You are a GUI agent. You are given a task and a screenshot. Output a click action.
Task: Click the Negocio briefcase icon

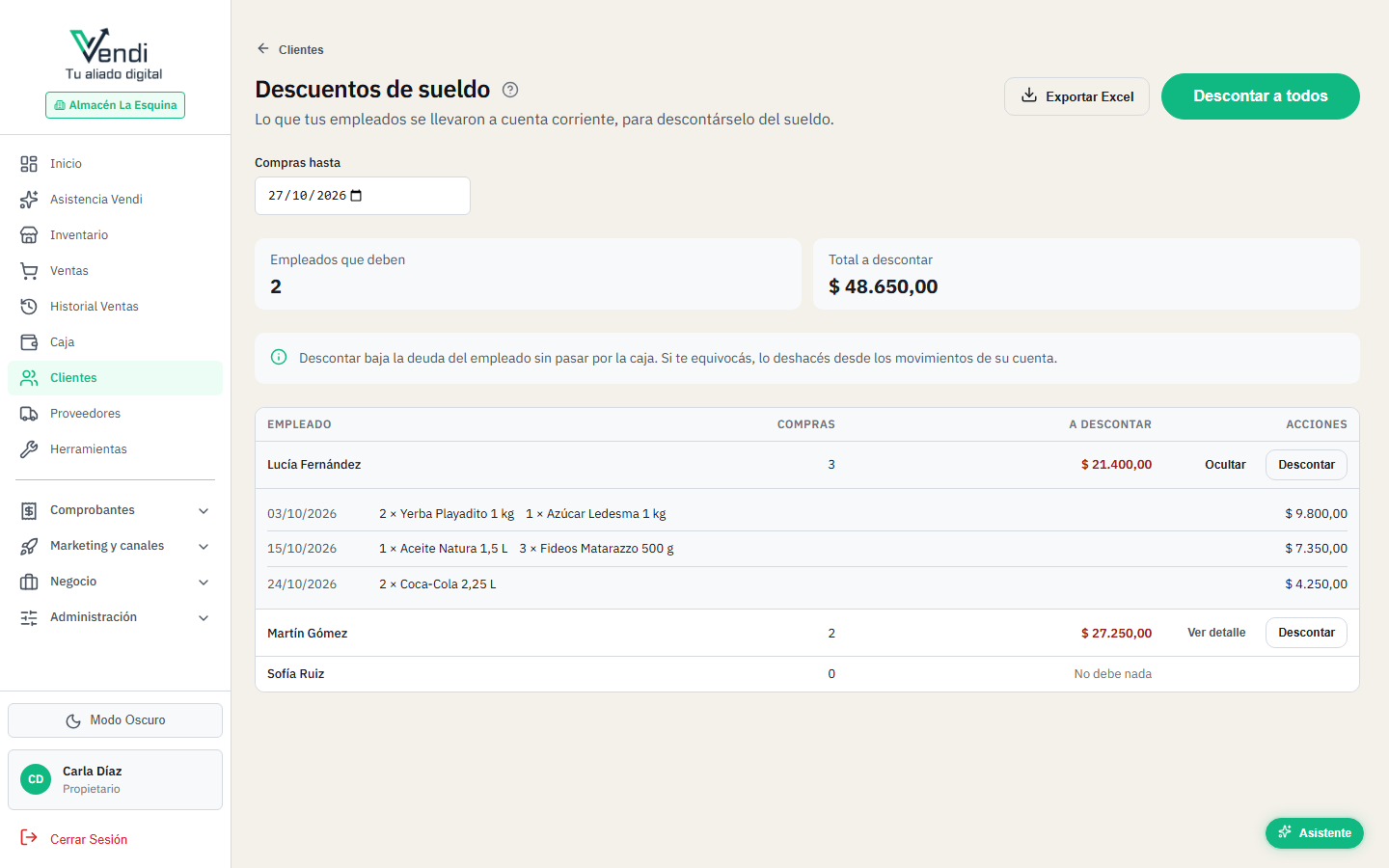pyautogui.click(x=29, y=582)
